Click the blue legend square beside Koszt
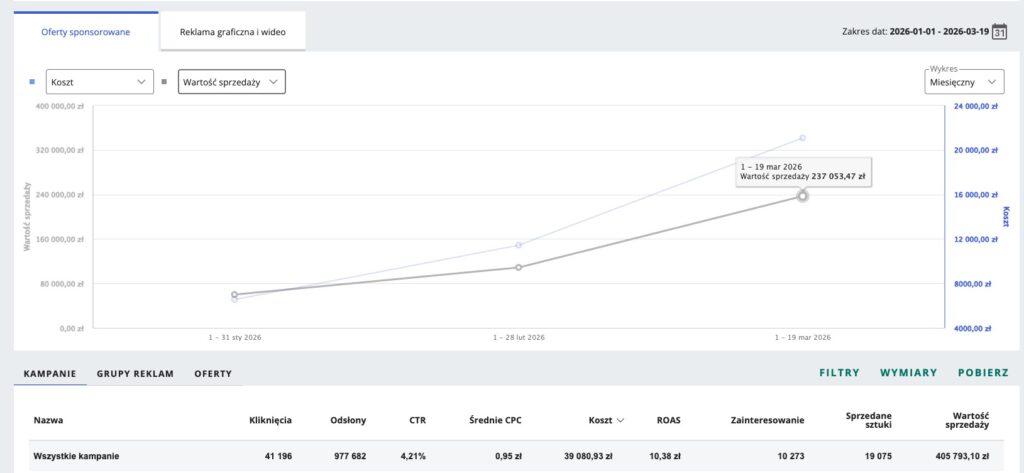The height and width of the screenshot is (473, 1024). [32, 82]
